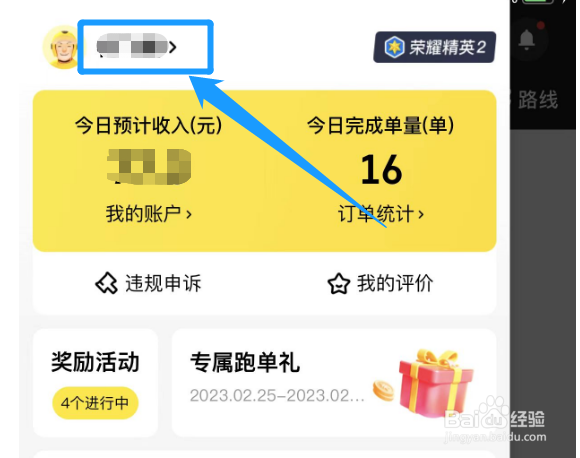The width and height of the screenshot is (580, 458).
Task: Tap the 4个进行中 yellow pill
Action: click(95, 403)
